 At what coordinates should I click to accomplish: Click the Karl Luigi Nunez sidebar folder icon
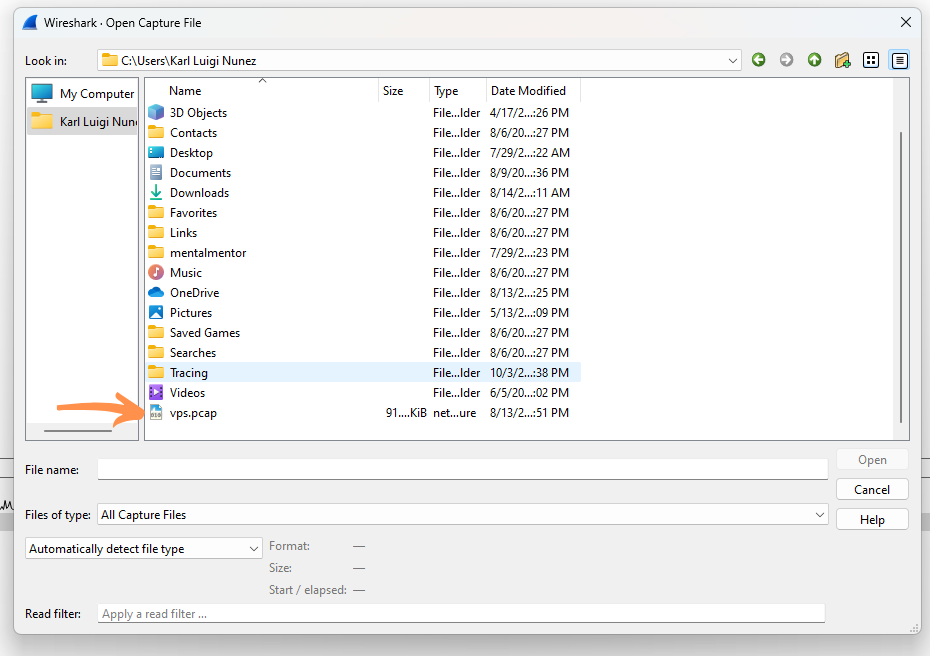[42, 121]
